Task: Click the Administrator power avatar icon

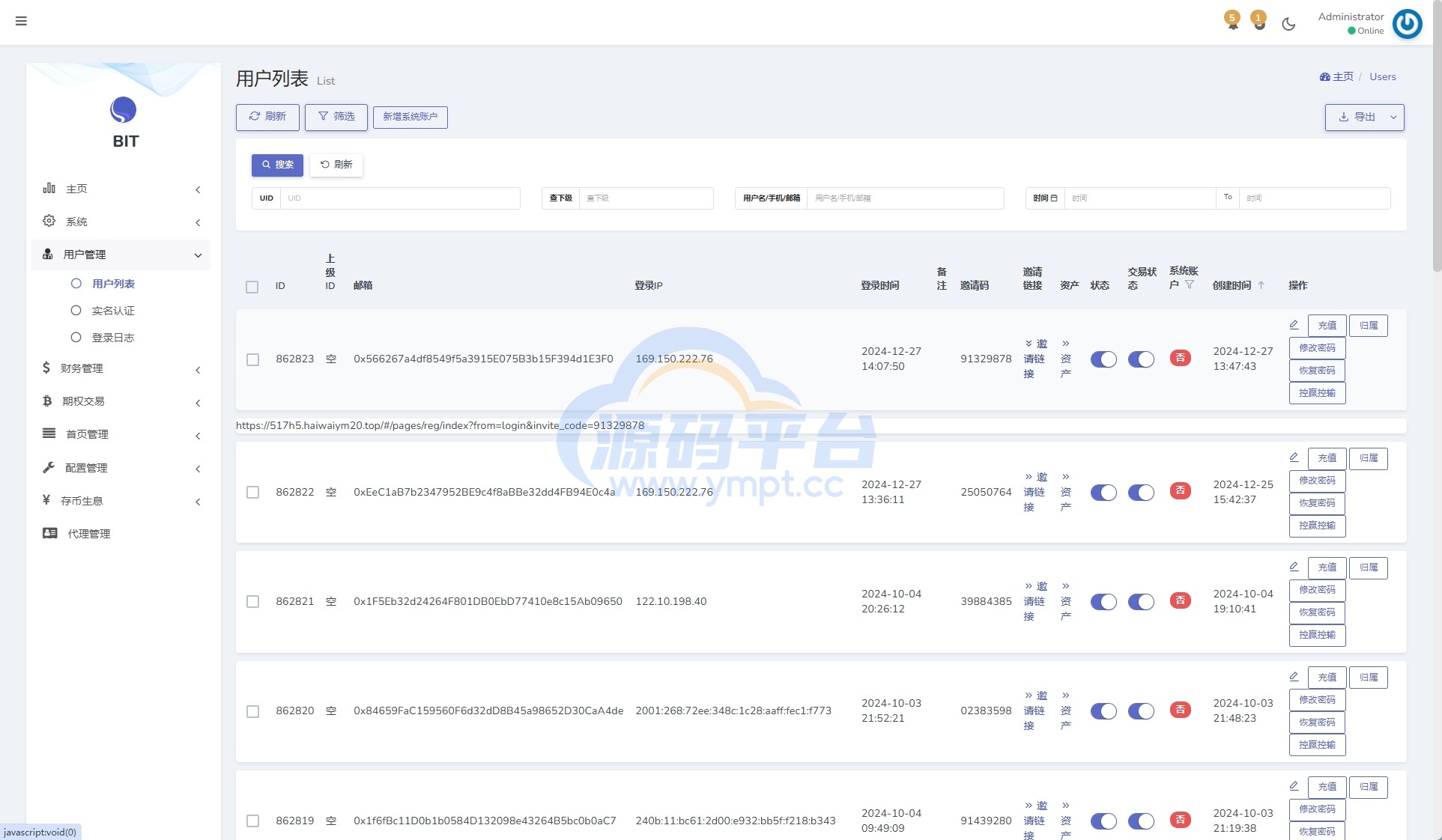Action: coord(1407,24)
